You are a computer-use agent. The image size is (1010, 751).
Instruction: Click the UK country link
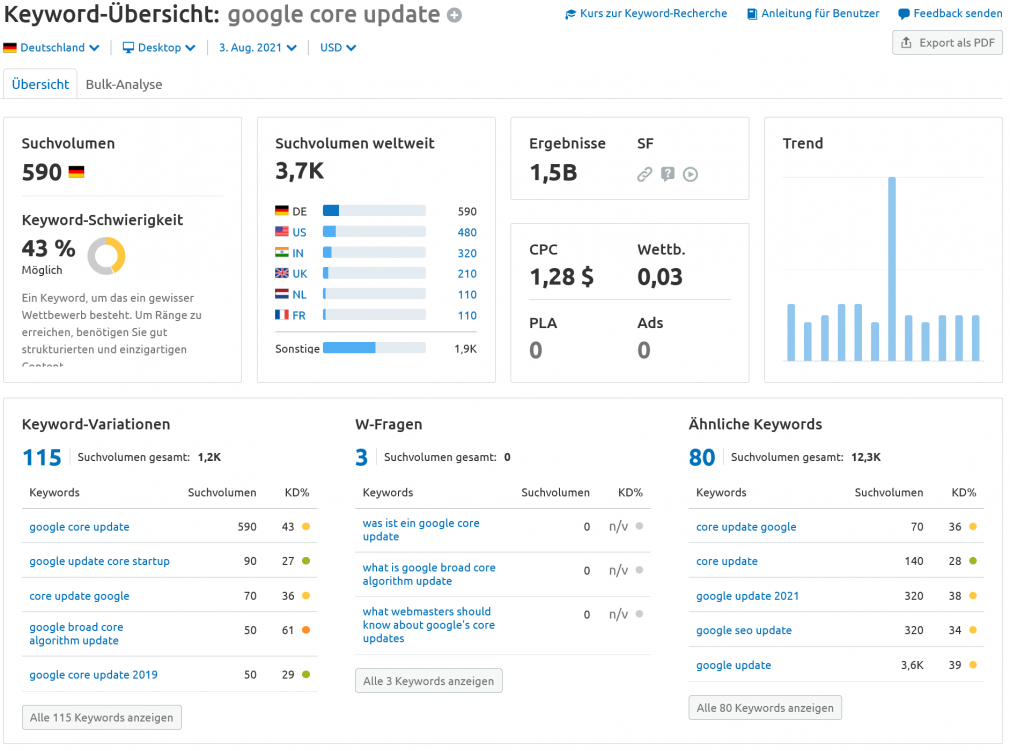point(300,274)
